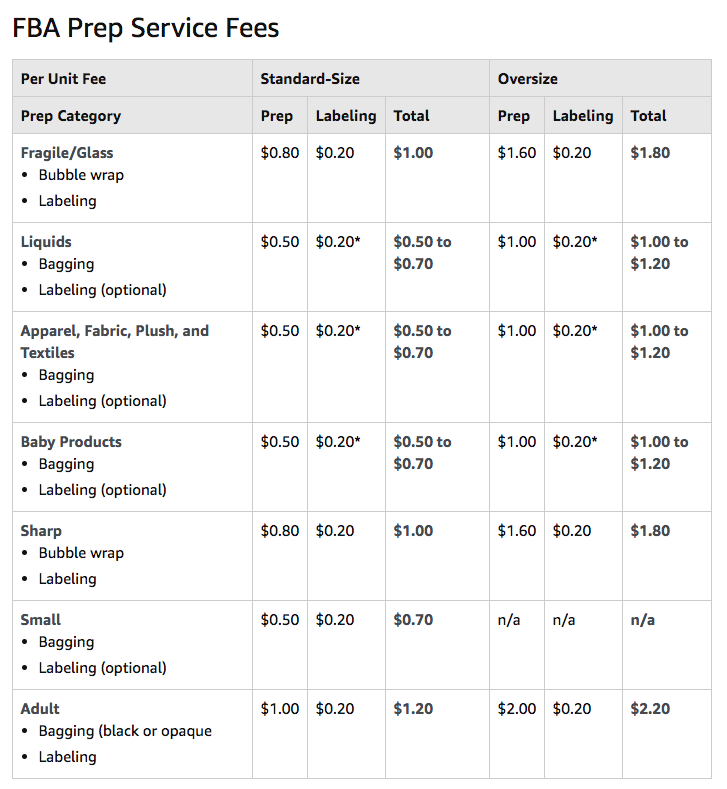Click Liquids oversize total $1.00 to $1.20
Image resolution: width=727 pixels, height=789 pixels.
point(659,253)
